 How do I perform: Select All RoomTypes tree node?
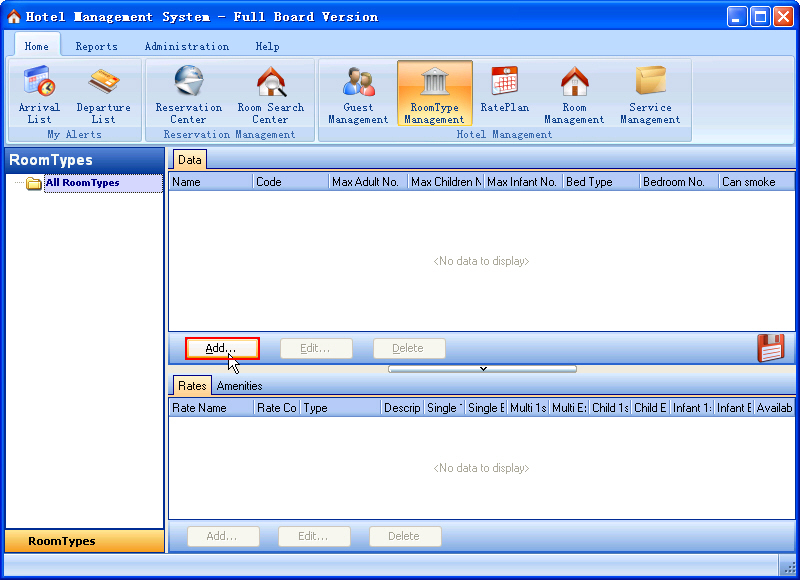82,183
